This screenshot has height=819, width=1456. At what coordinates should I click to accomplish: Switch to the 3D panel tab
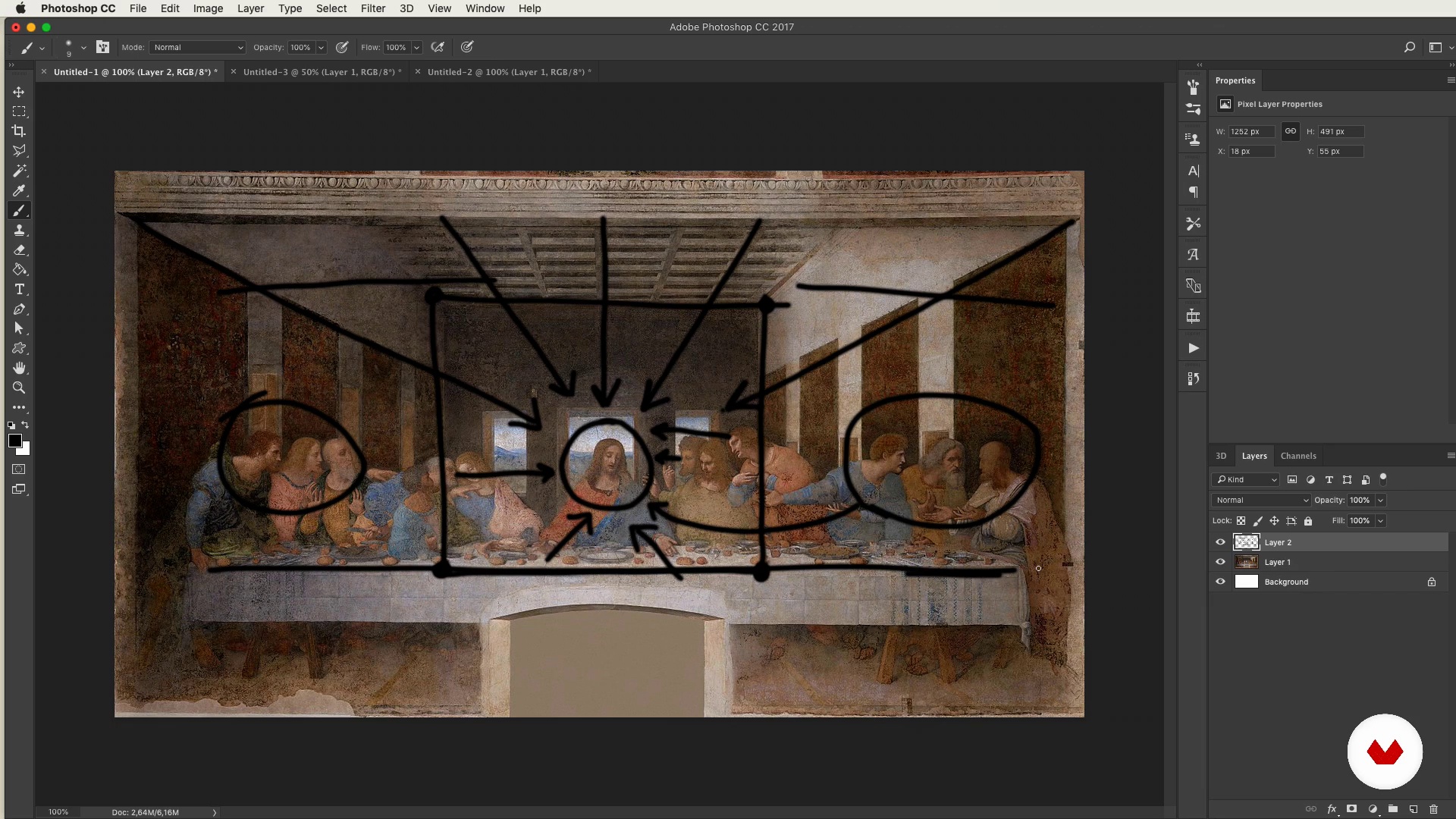point(1221,456)
